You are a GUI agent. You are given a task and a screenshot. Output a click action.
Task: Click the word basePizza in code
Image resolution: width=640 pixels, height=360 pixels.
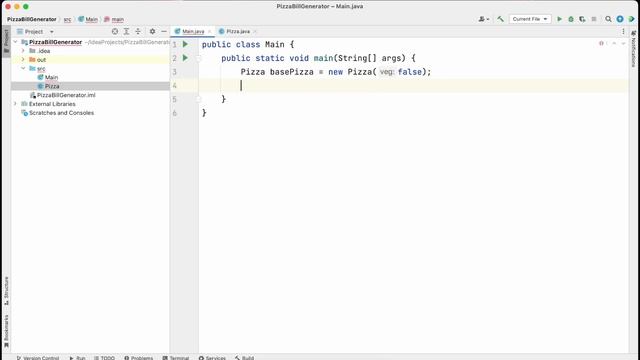[291, 72]
